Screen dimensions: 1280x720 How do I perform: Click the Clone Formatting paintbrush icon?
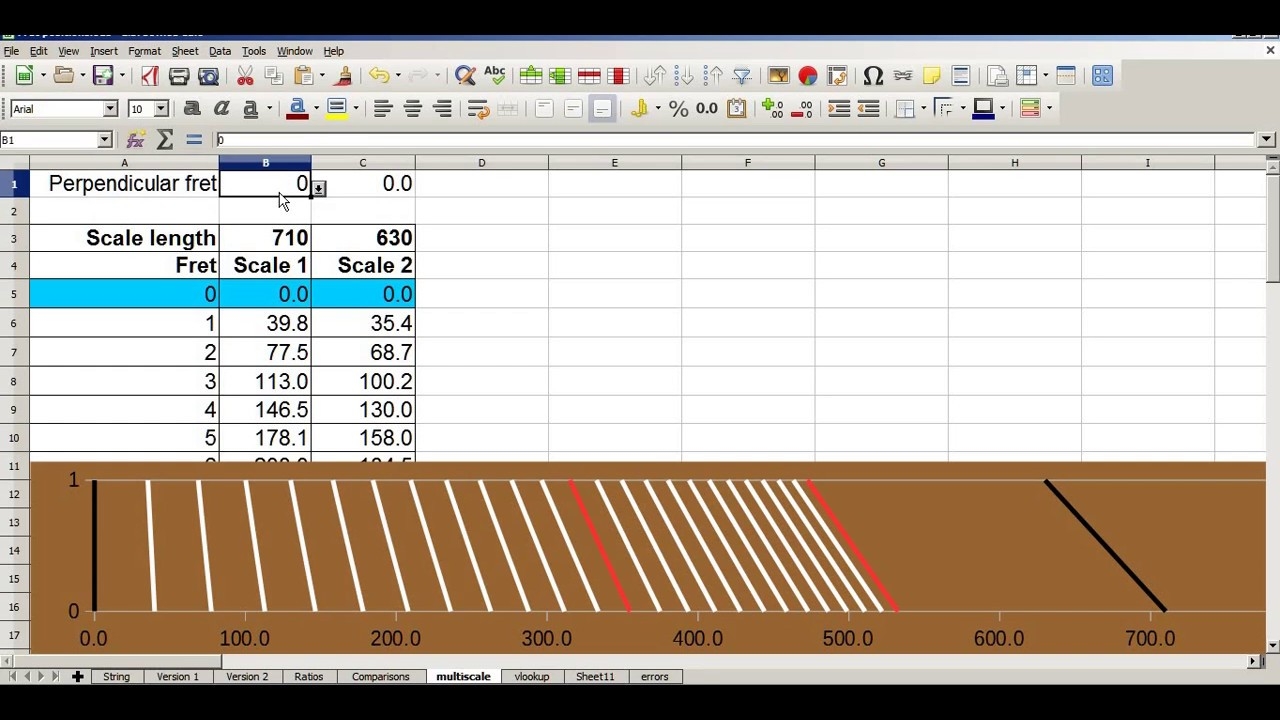click(x=343, y=76)
